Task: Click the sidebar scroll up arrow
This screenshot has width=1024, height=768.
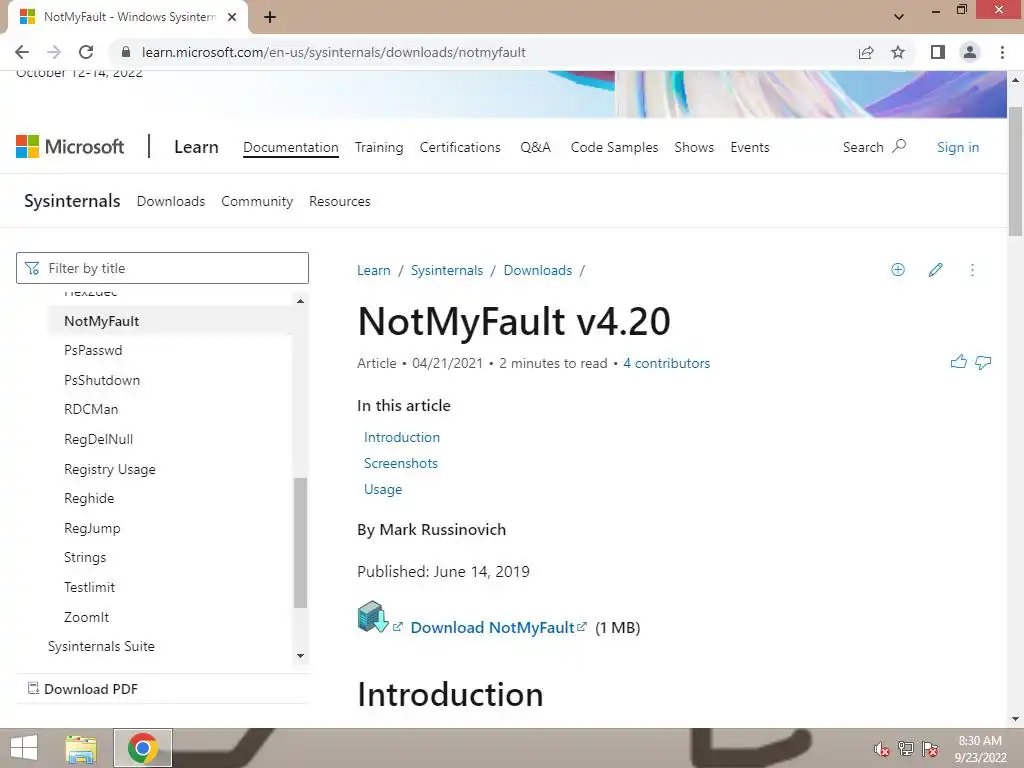Action: [x=300, y=301]
